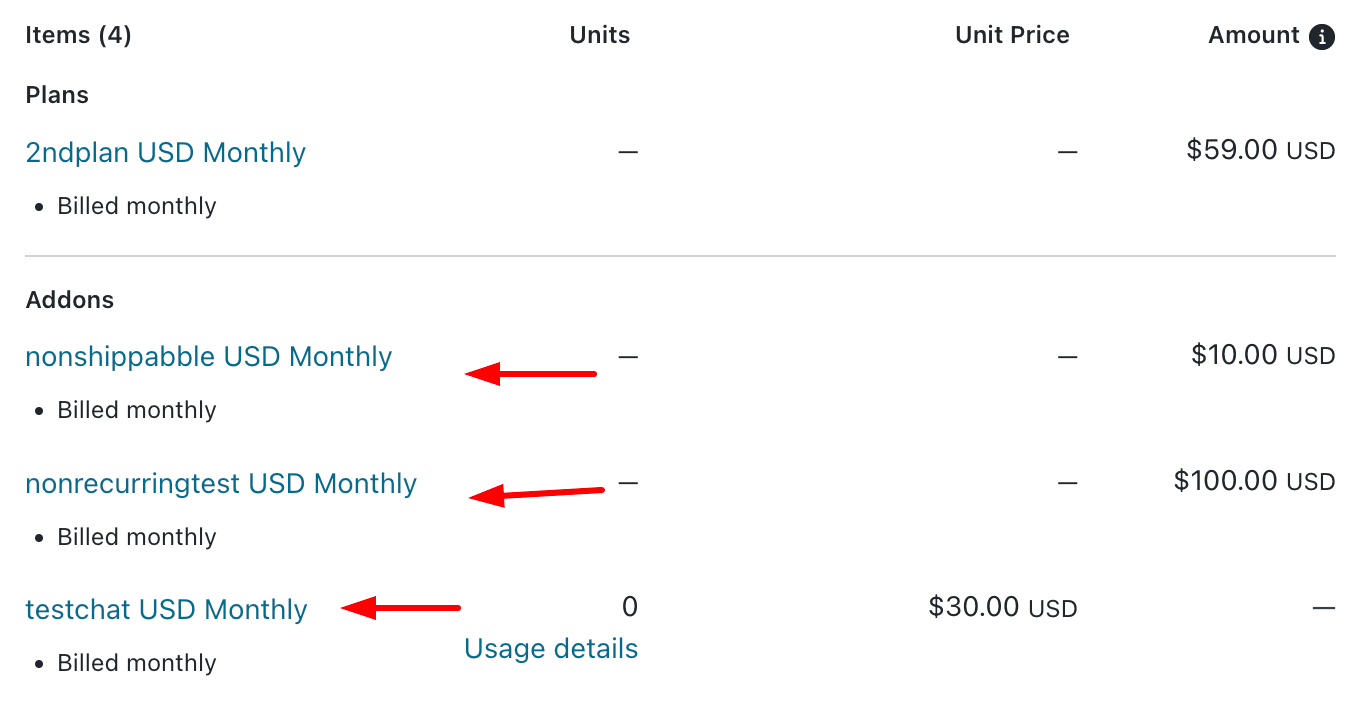Viewport: 1366px width, 724px height.
Task: Open the nonshippabble USD Monthly addon
Action: coord(208,357)
